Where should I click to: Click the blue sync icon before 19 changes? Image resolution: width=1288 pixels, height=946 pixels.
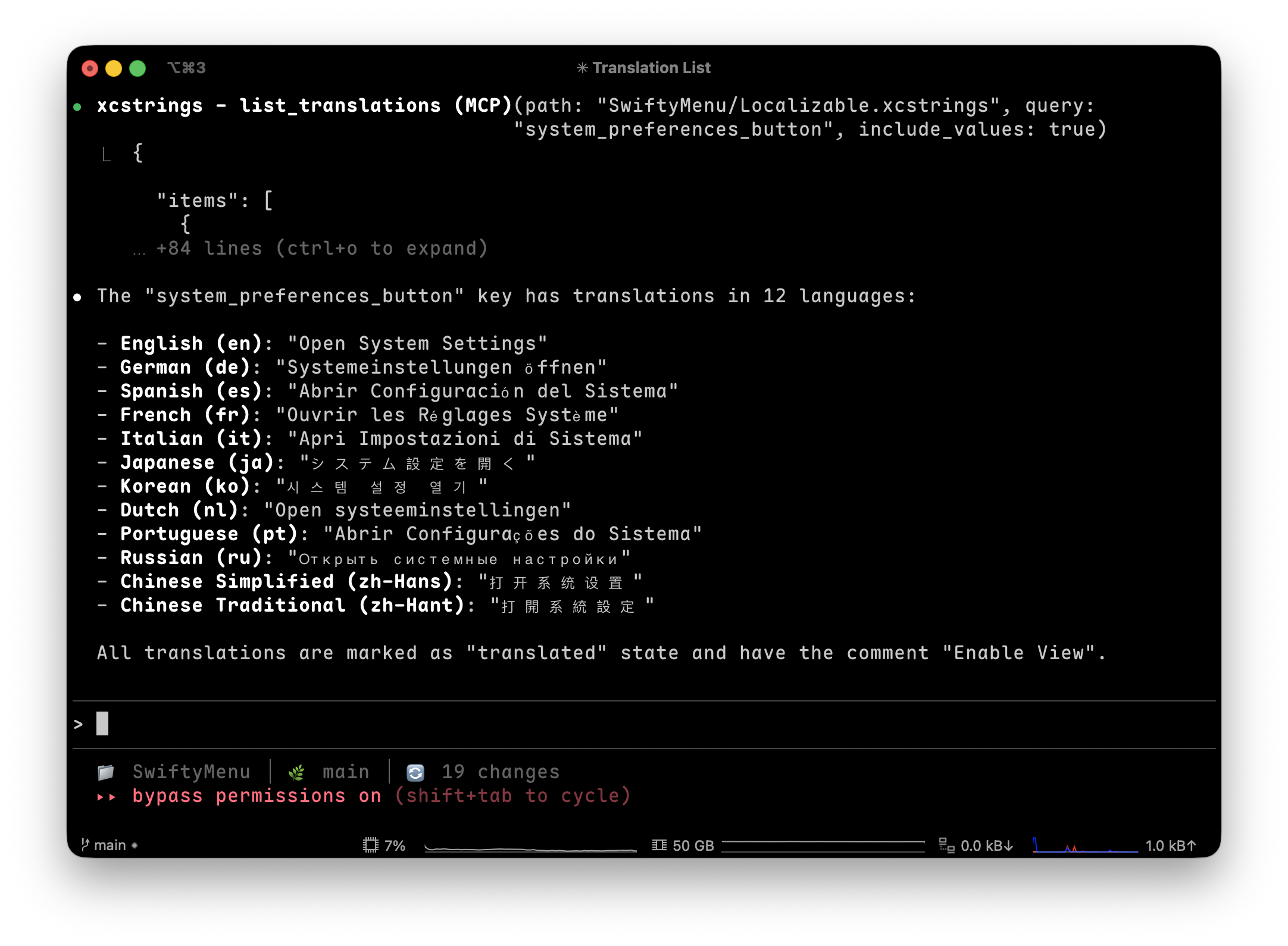(x=415, y=771)
